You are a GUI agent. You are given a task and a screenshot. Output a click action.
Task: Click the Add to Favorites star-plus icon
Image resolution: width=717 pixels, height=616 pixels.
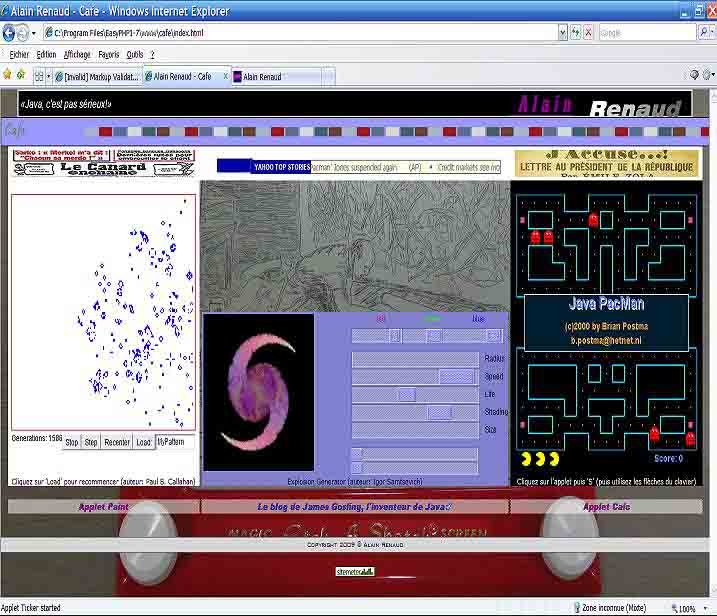[x=21, y=74]
